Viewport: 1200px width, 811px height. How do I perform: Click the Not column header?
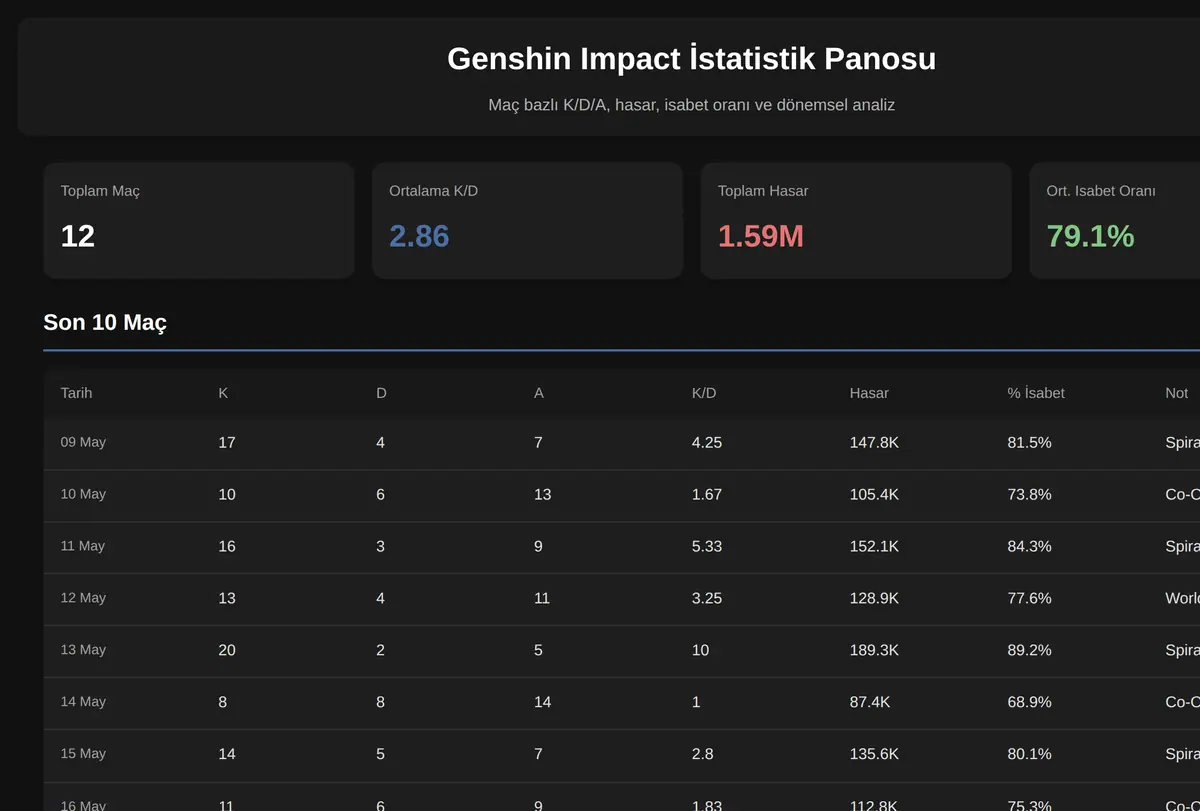click(1176, 393)
